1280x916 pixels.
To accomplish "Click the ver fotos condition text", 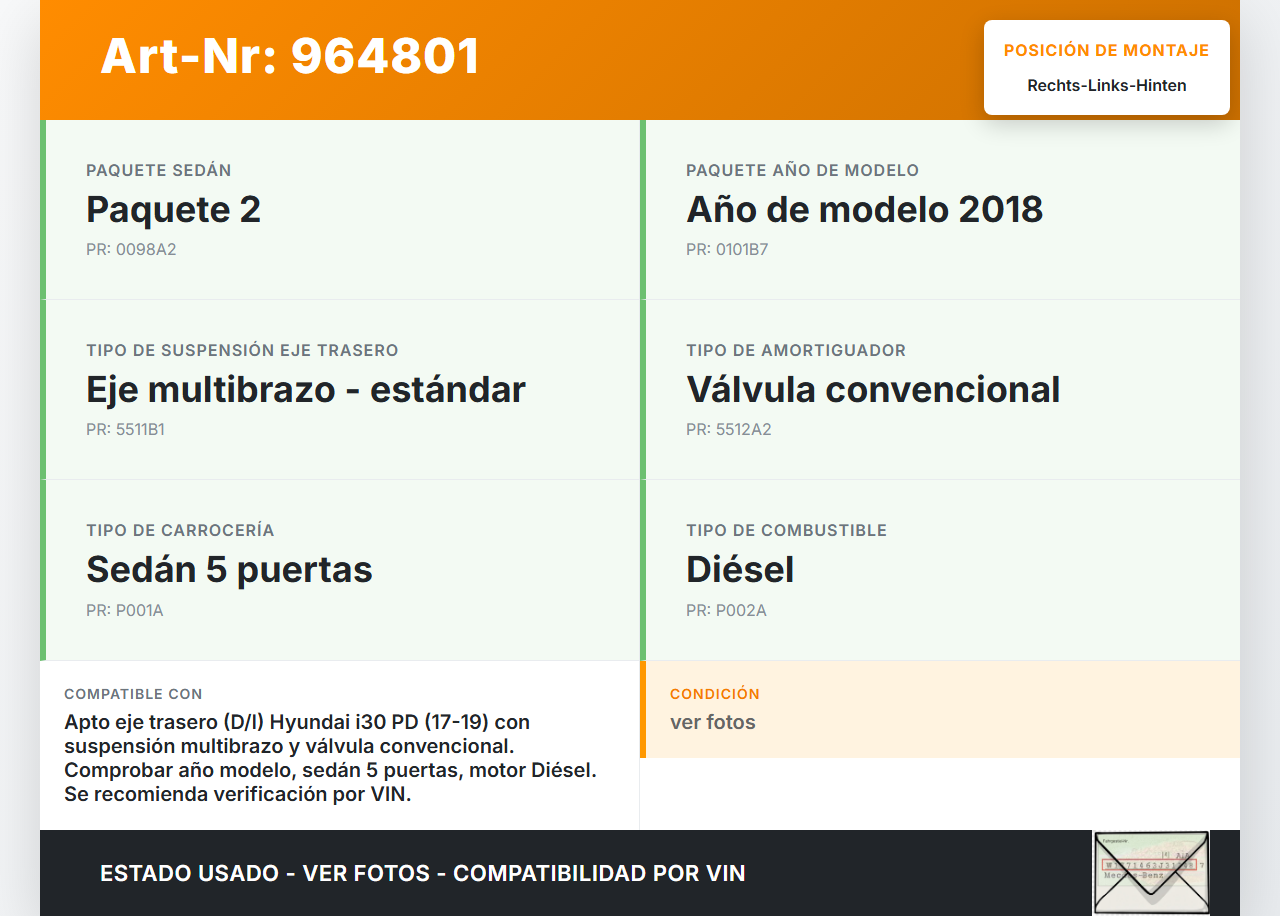I will [713, 722].
